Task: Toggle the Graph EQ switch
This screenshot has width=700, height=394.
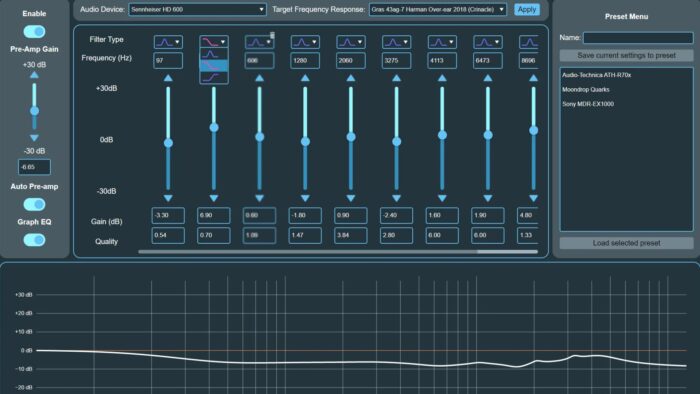Action: click(34, 240)
